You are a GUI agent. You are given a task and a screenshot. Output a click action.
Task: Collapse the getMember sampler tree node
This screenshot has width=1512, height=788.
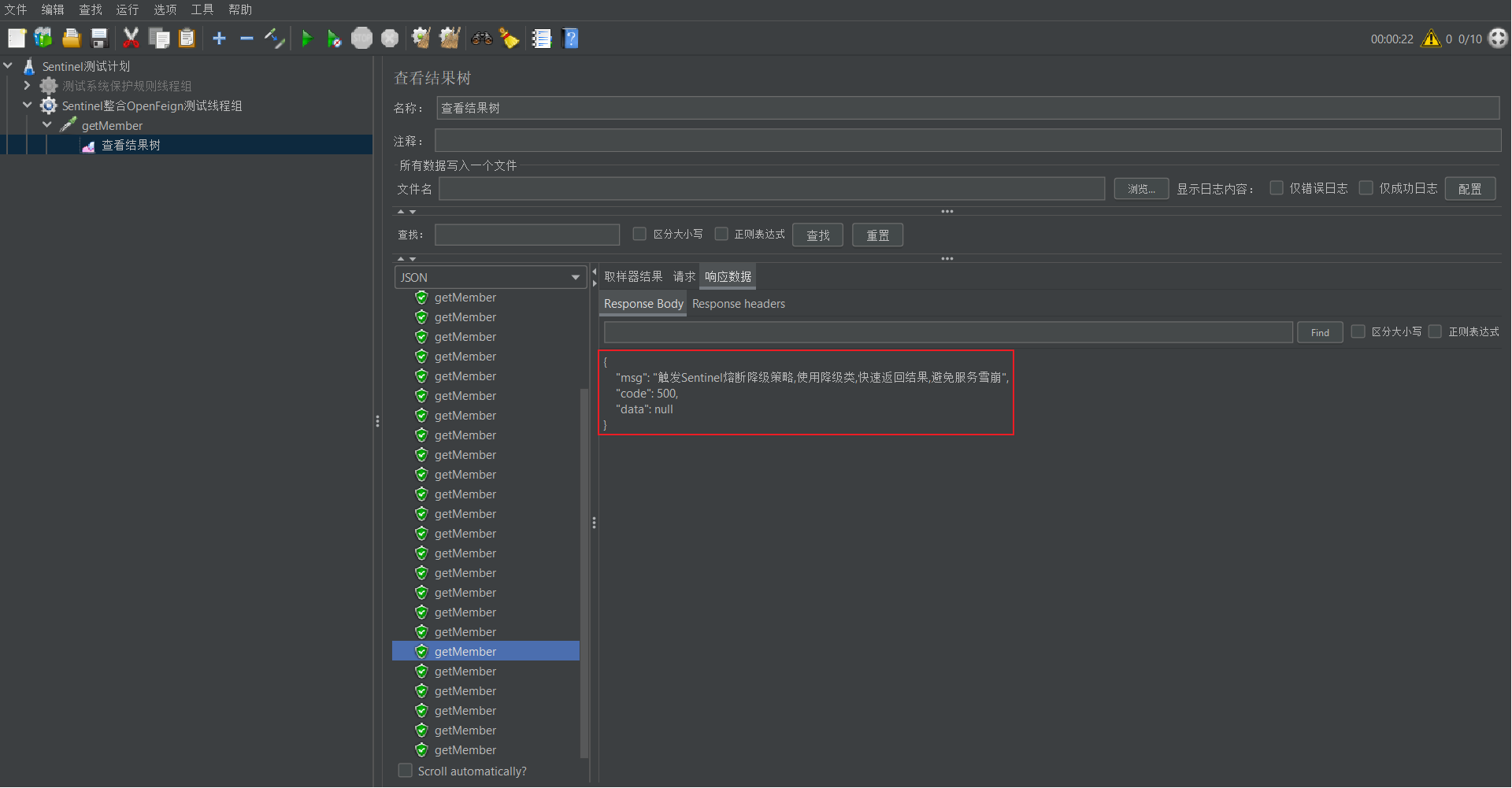pos(47,125)
